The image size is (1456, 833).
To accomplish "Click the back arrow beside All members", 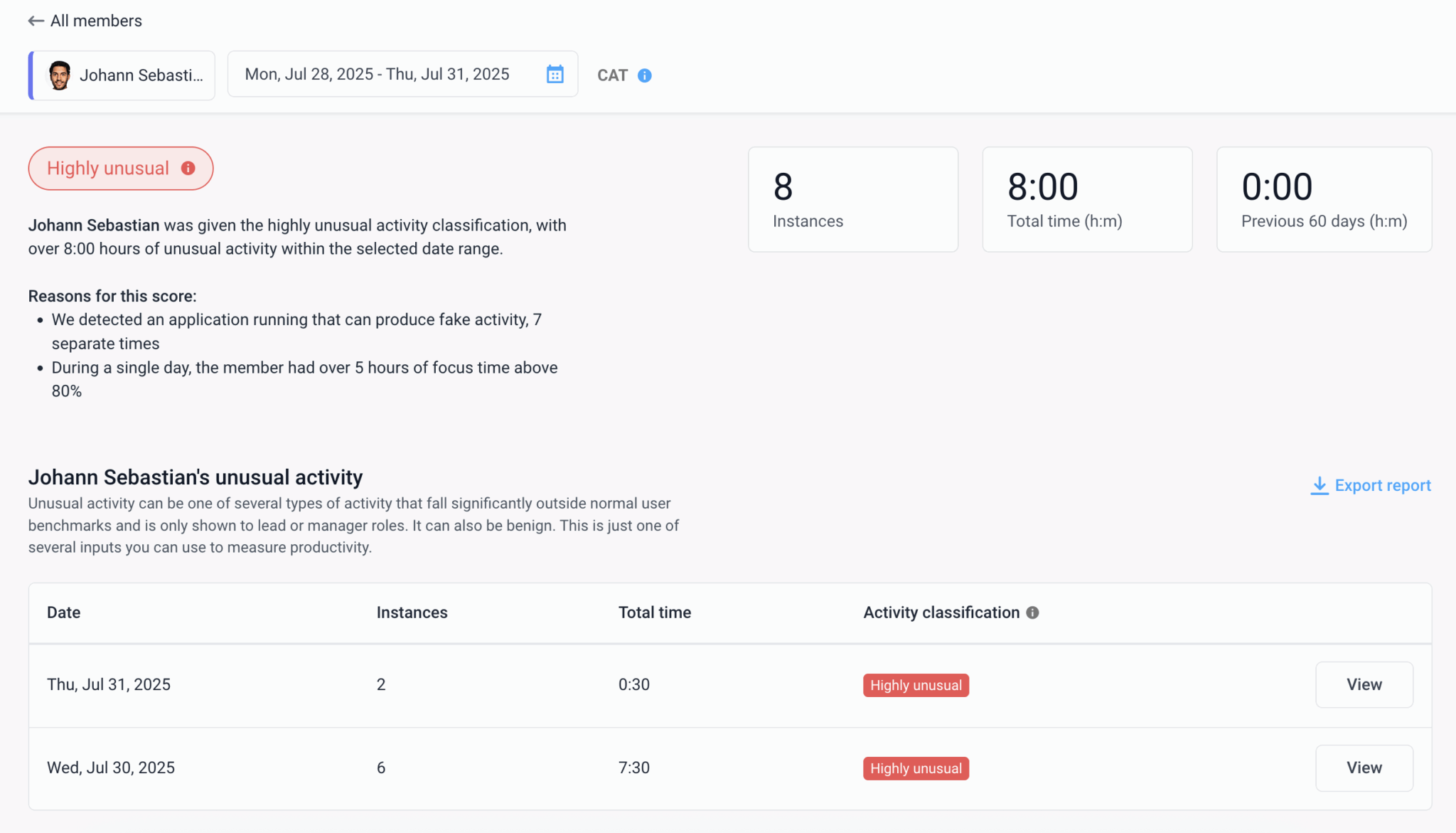I will 36,21.
